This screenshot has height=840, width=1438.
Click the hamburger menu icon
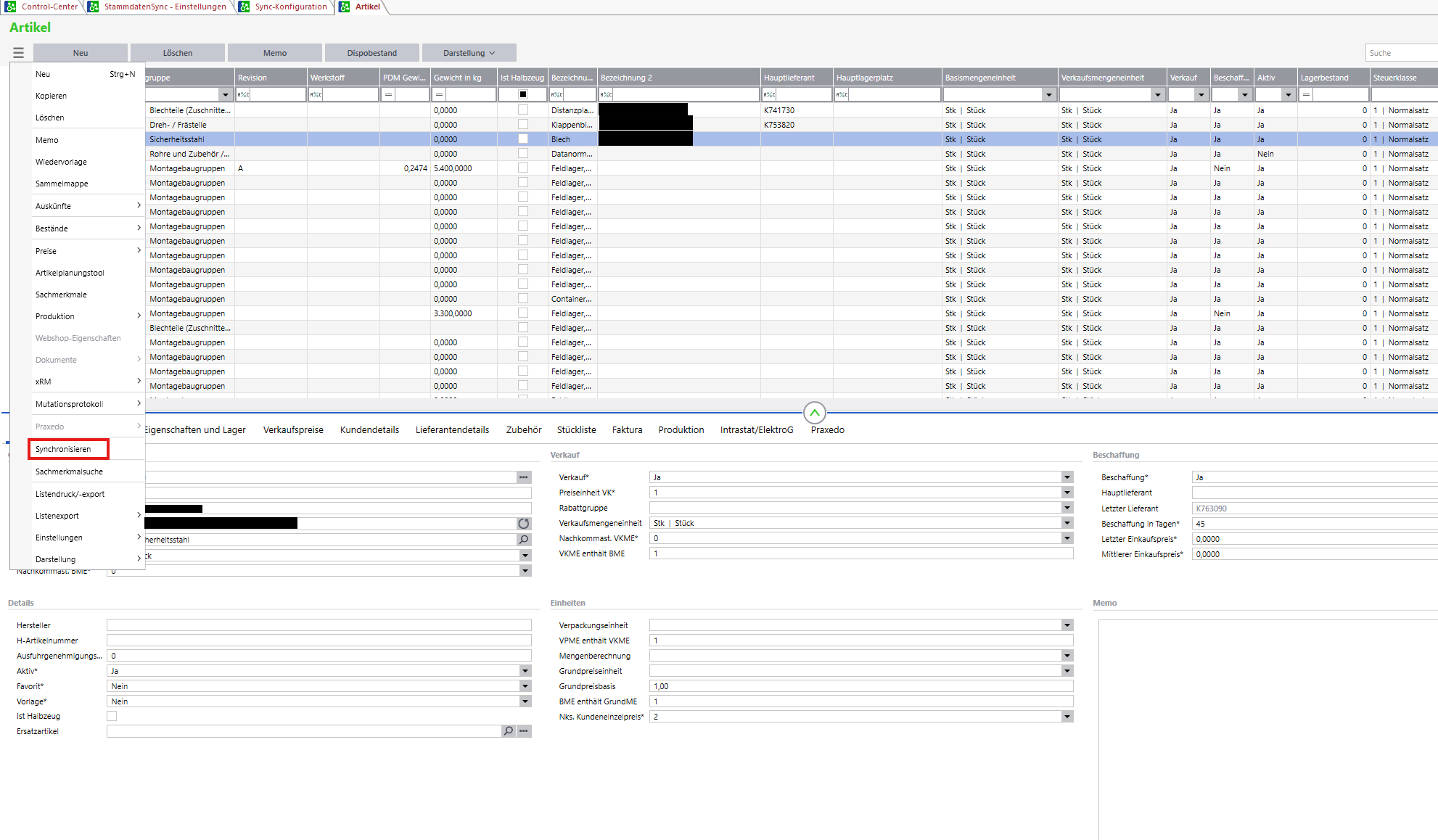point(18,53)
